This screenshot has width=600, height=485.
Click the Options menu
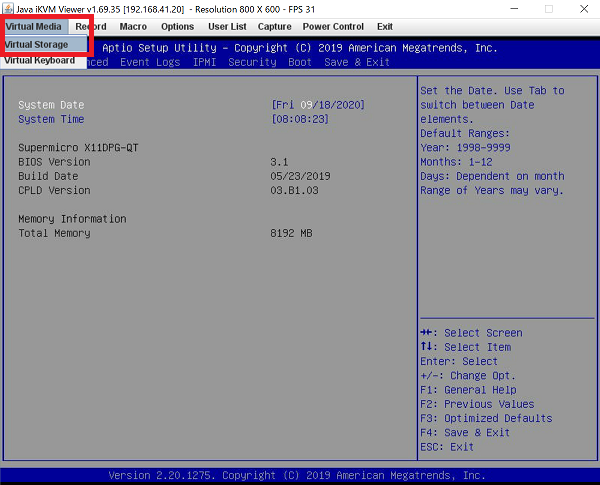(178, 26)
